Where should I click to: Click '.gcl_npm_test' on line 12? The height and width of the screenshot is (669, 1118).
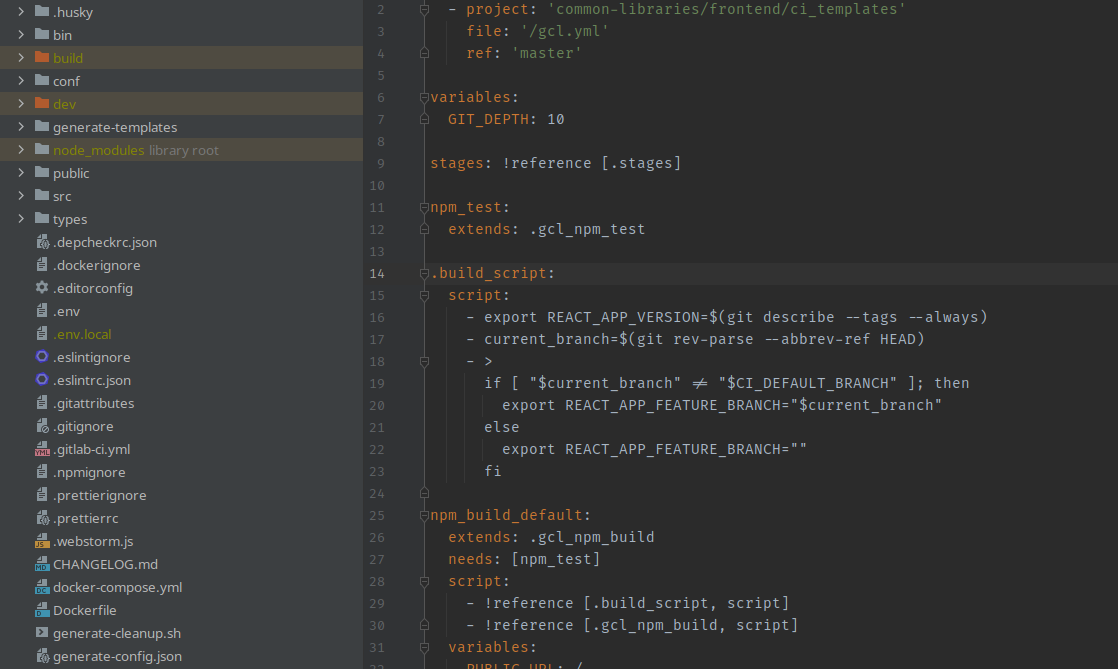point(588,229)
